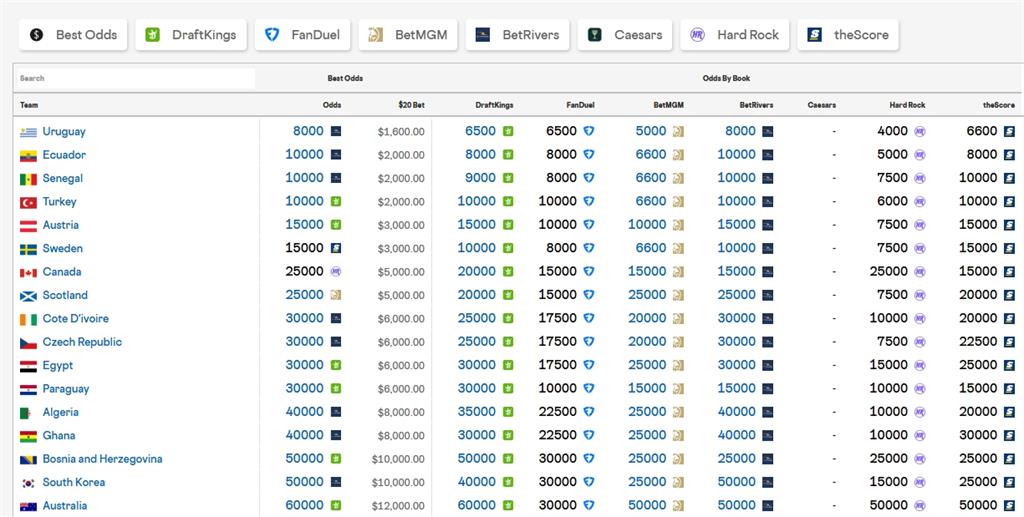
Task: Click the Uruguay flag icon
Action: [28, 132]
